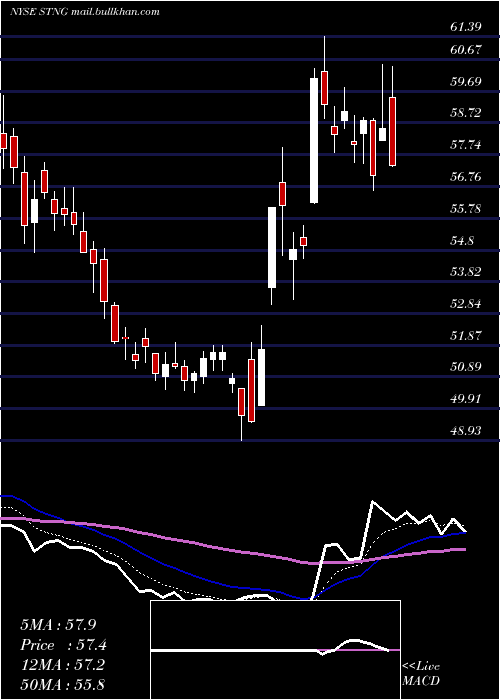
Task: Click the 49.91 price axis label
Action: (x=466, y=399)
